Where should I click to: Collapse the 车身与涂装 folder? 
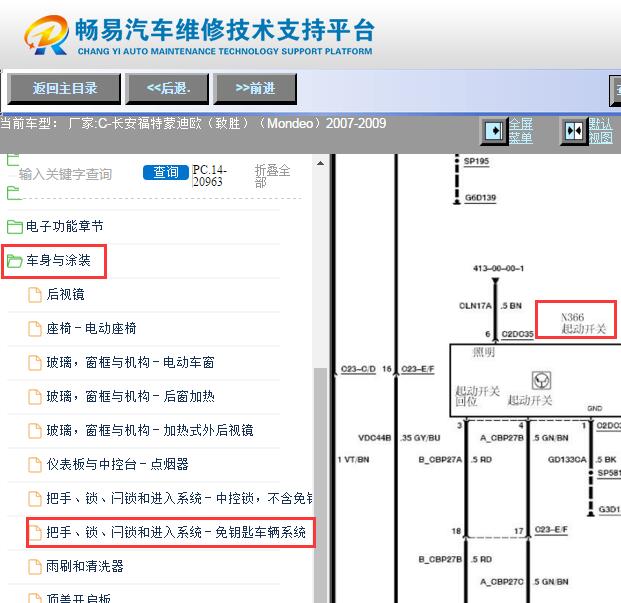tap(58, 260)
